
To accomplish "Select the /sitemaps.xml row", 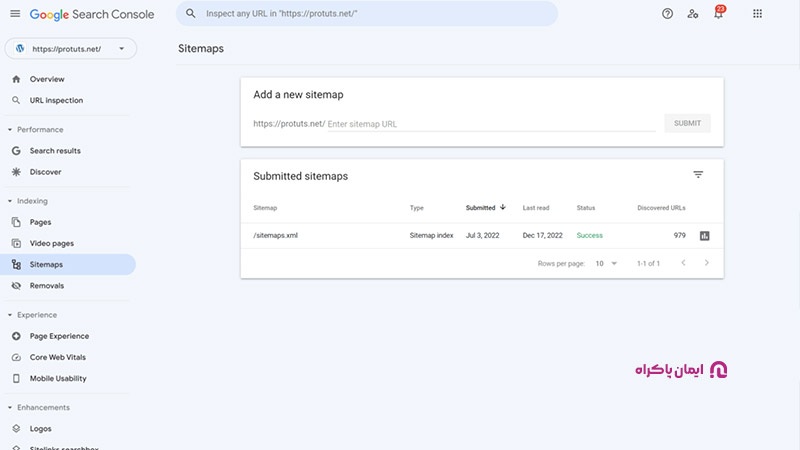I will tap(482, 236).
